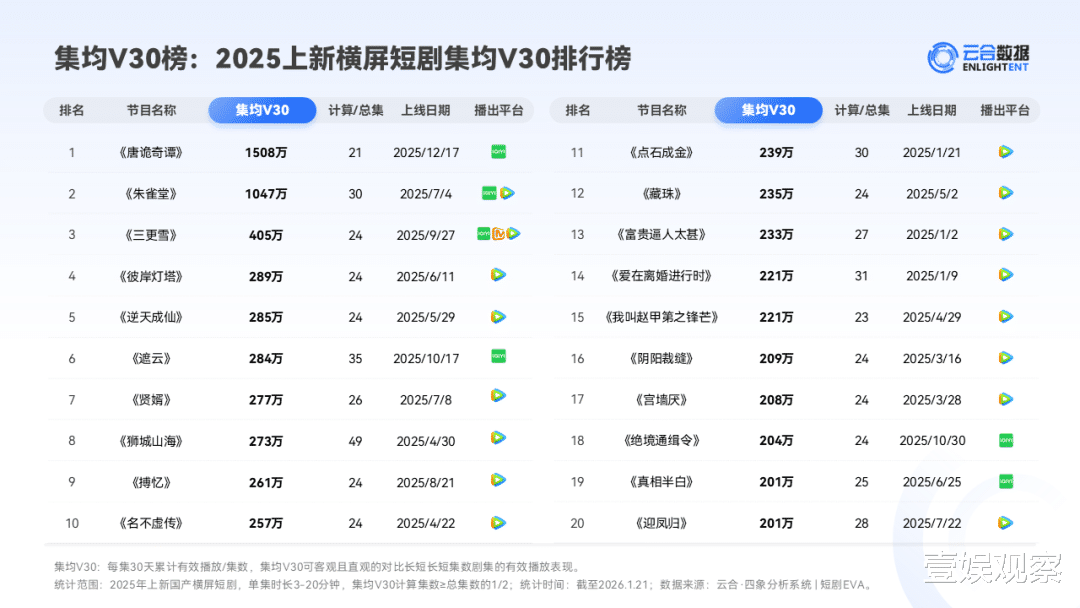This screenshot has height=608, width=1080.
Task: Click the Tencent Video icon for 《搏忆》
Action: coord(499,480)
